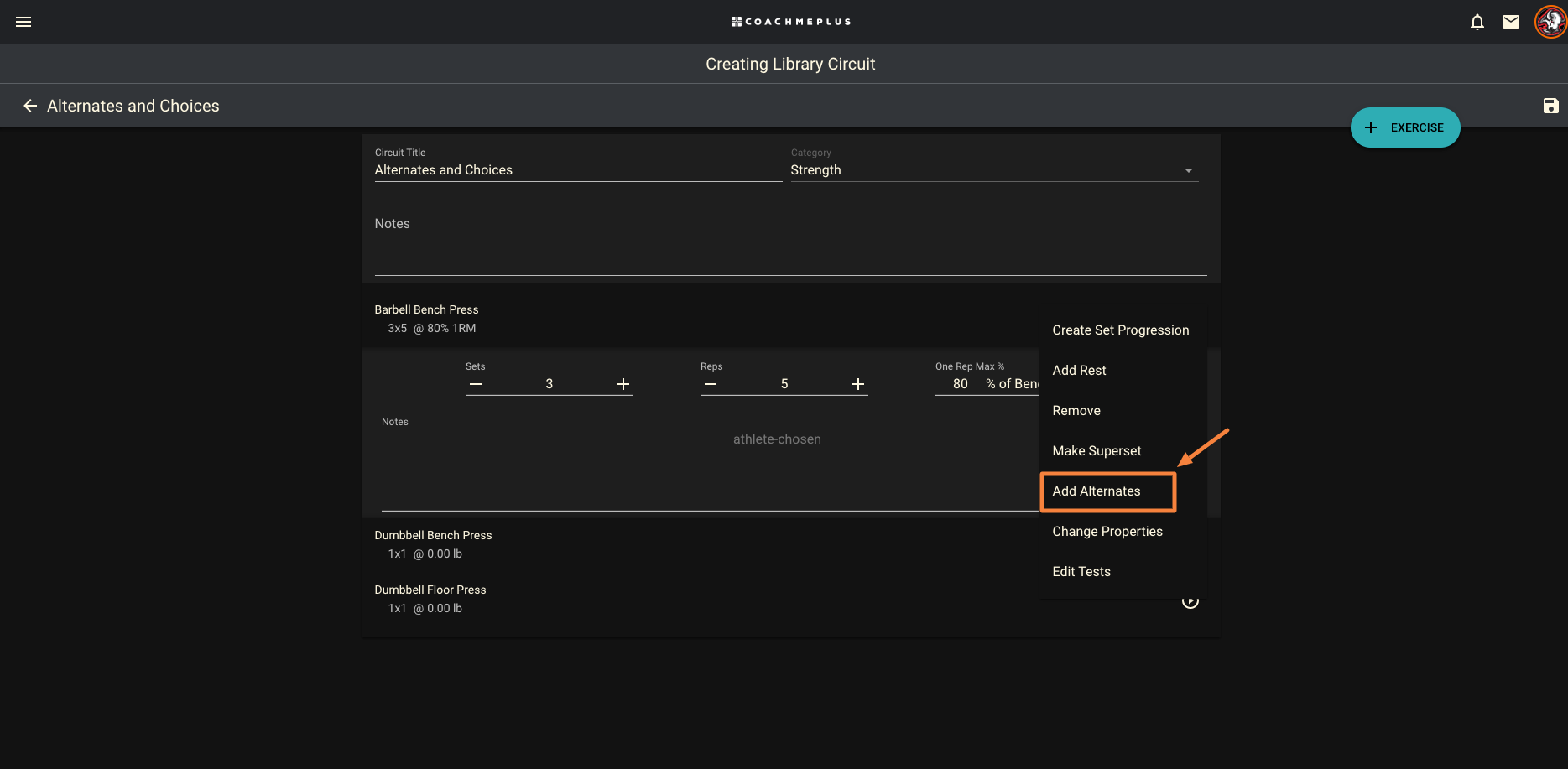
Task: Open the notifications bell
Action: [x=1477, y=22]
